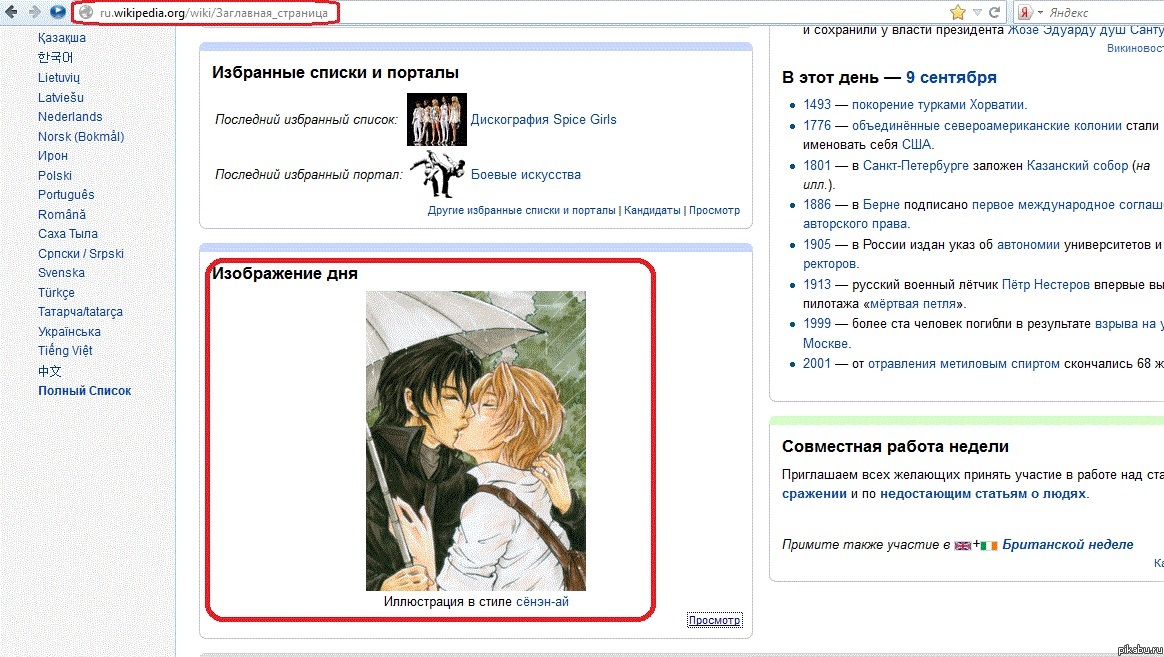Open Санкт-Петербурге link
The height and width of the screenshot is (657, 1164).
click(915, 166)
